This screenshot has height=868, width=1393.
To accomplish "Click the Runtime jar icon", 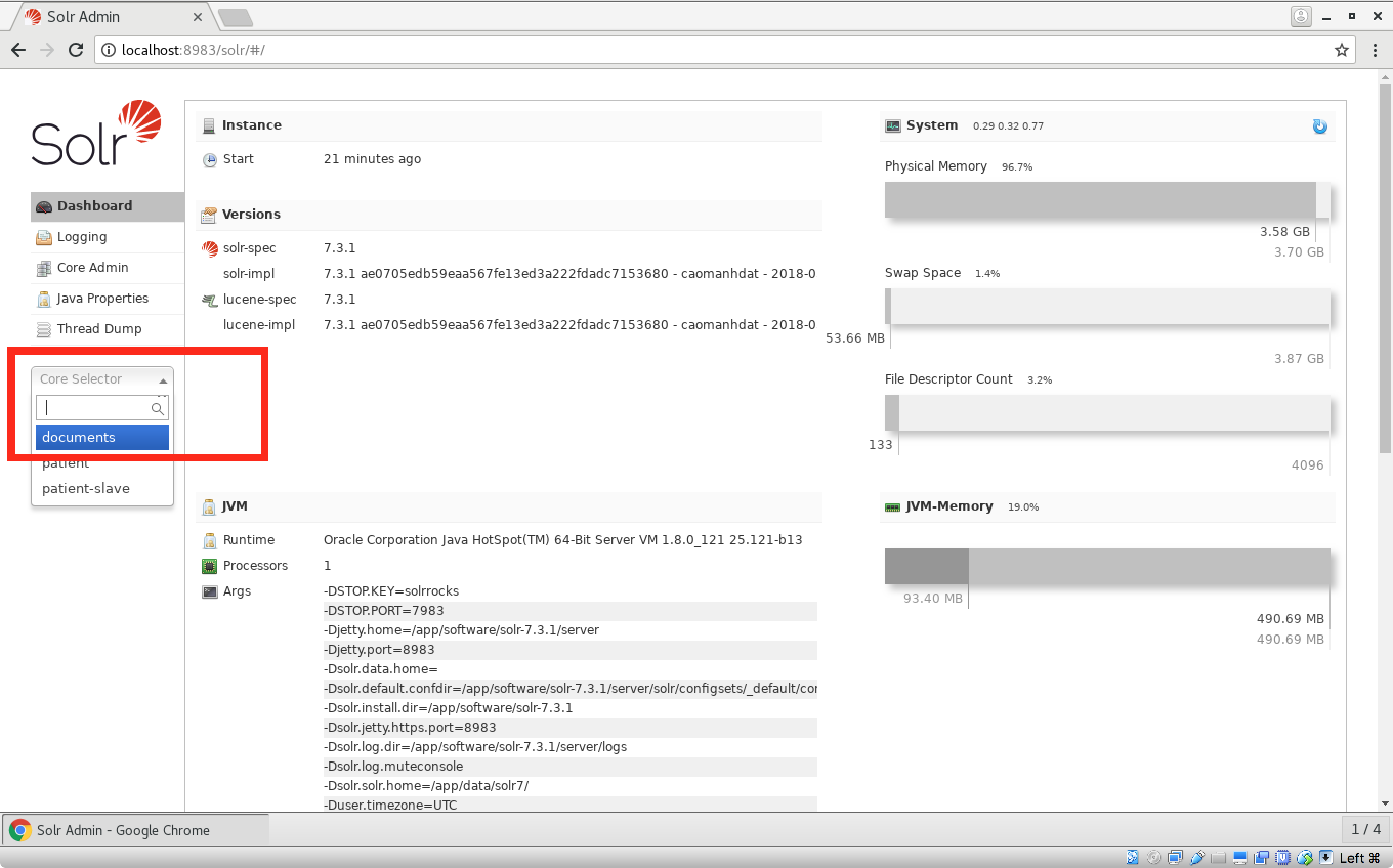I will pos(209,540).
